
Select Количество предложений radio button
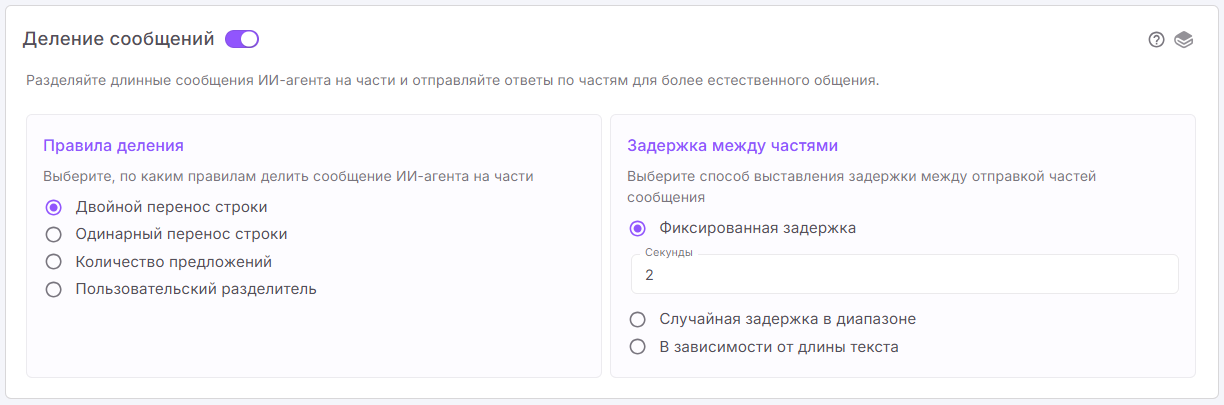coord(54,262)
